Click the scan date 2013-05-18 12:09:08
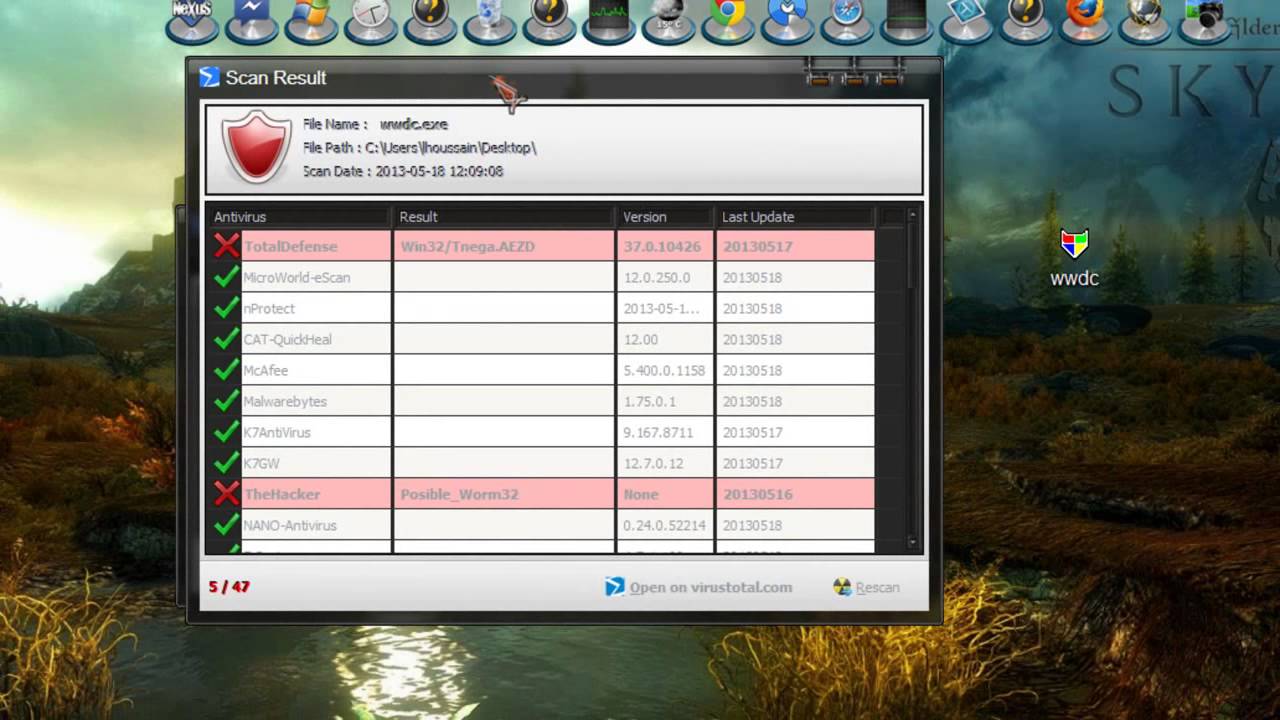The height and width of the screenshot is (720, 1280). click(440, 171)
